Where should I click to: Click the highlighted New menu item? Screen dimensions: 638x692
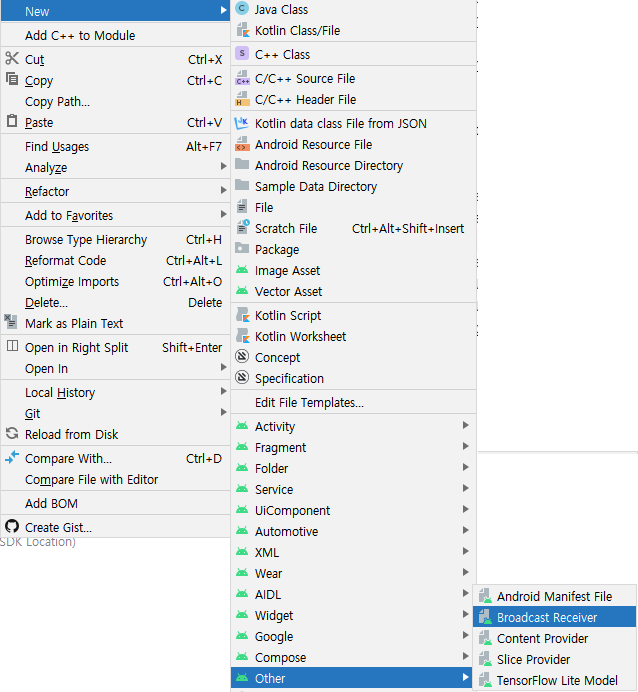[x=116, y=11]
